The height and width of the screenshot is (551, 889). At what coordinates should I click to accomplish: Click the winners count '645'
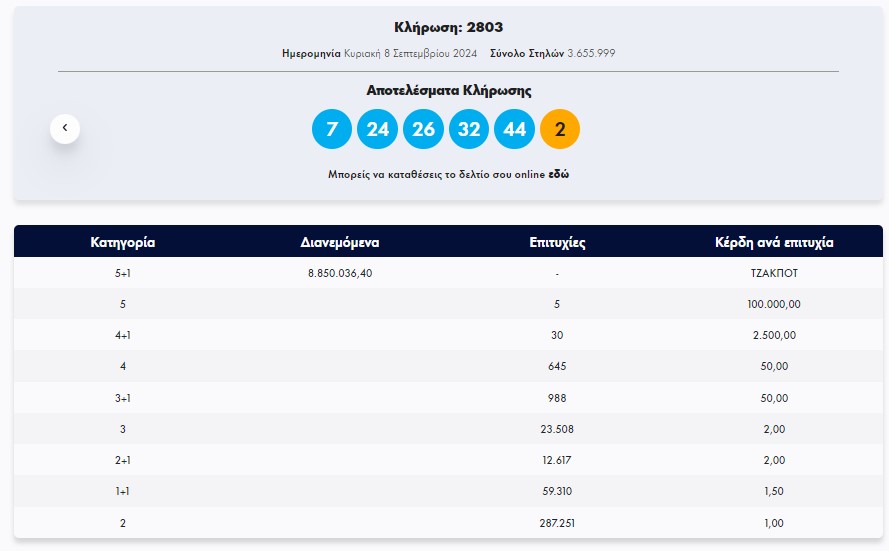557,367
